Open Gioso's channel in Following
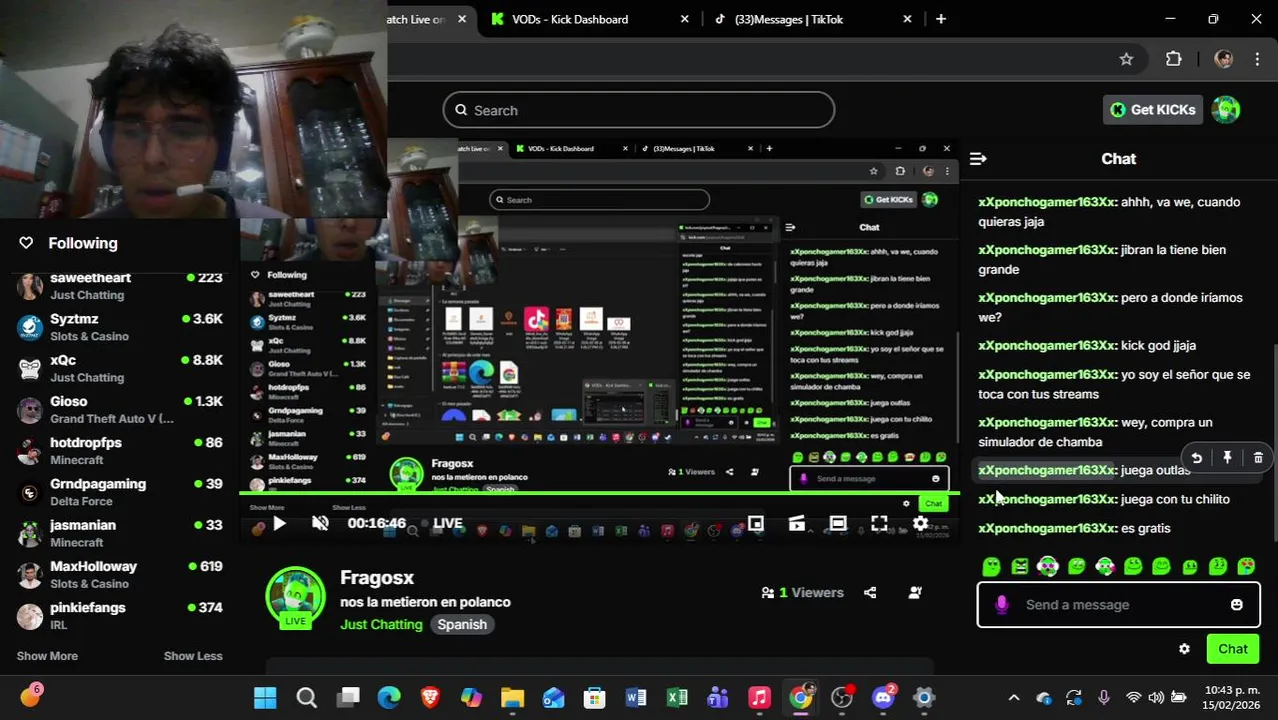Image resolution: width=1278 pixels, height=720 pixels. click(120, 409)
